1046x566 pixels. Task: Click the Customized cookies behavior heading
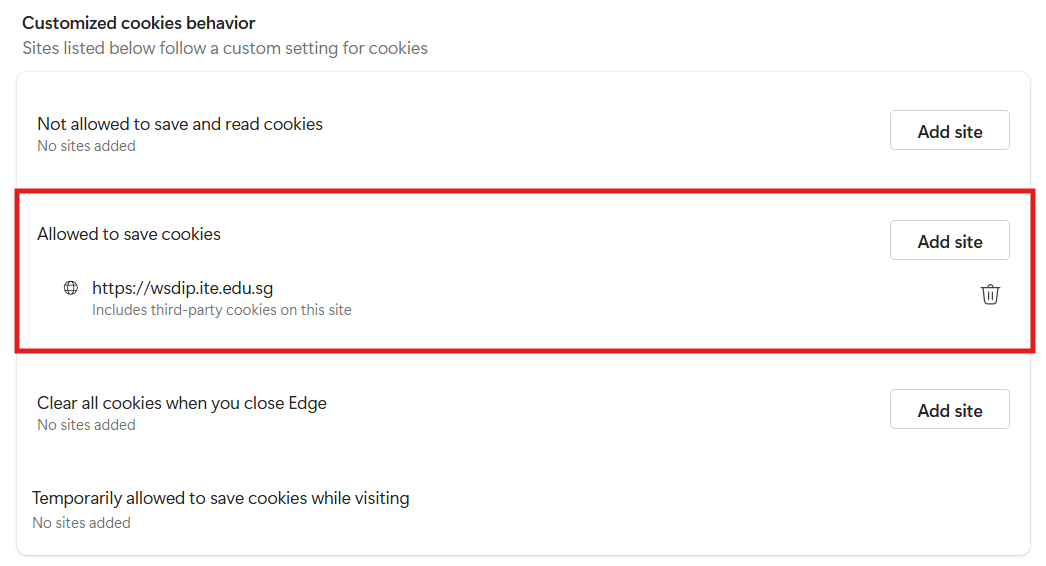(x=138, y=23)
